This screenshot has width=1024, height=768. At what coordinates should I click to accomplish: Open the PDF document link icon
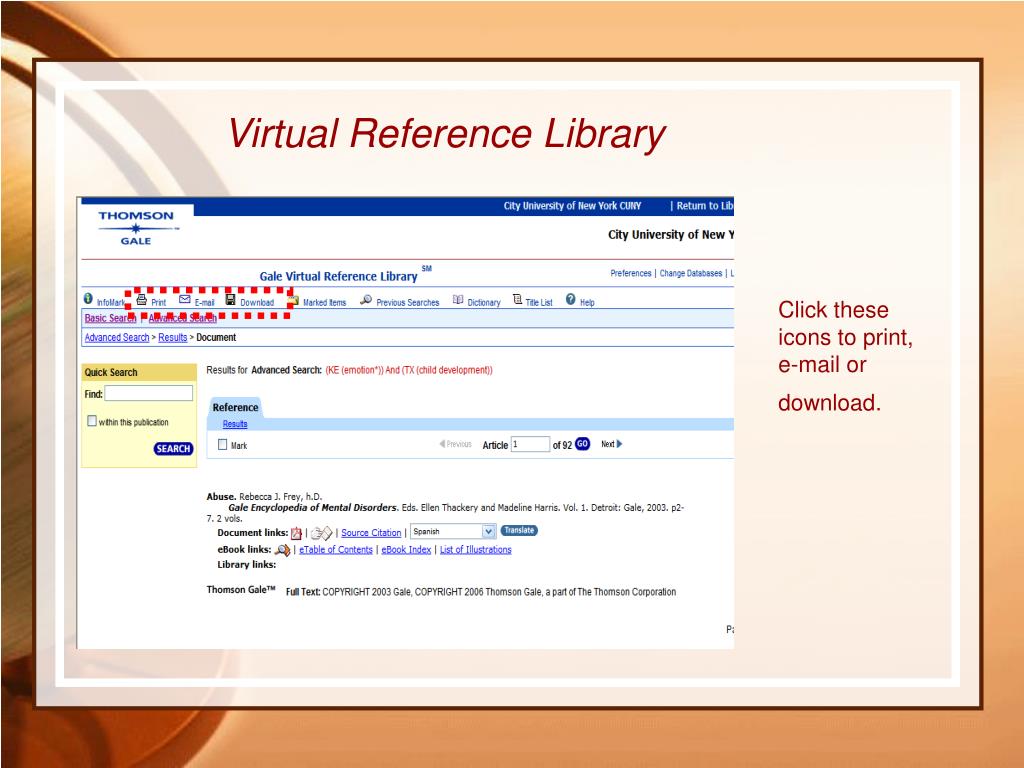coord(296,533)
